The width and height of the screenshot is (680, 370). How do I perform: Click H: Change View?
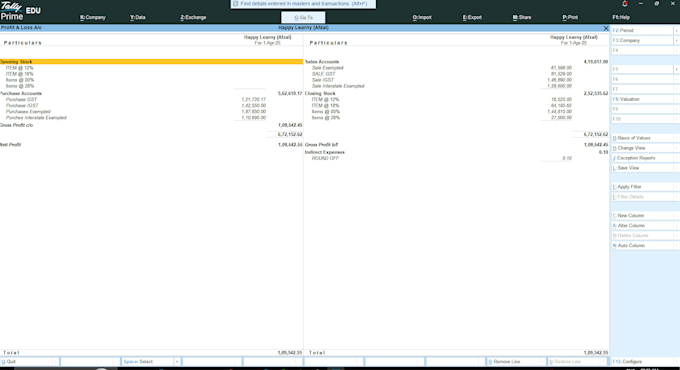pos(642,148)
